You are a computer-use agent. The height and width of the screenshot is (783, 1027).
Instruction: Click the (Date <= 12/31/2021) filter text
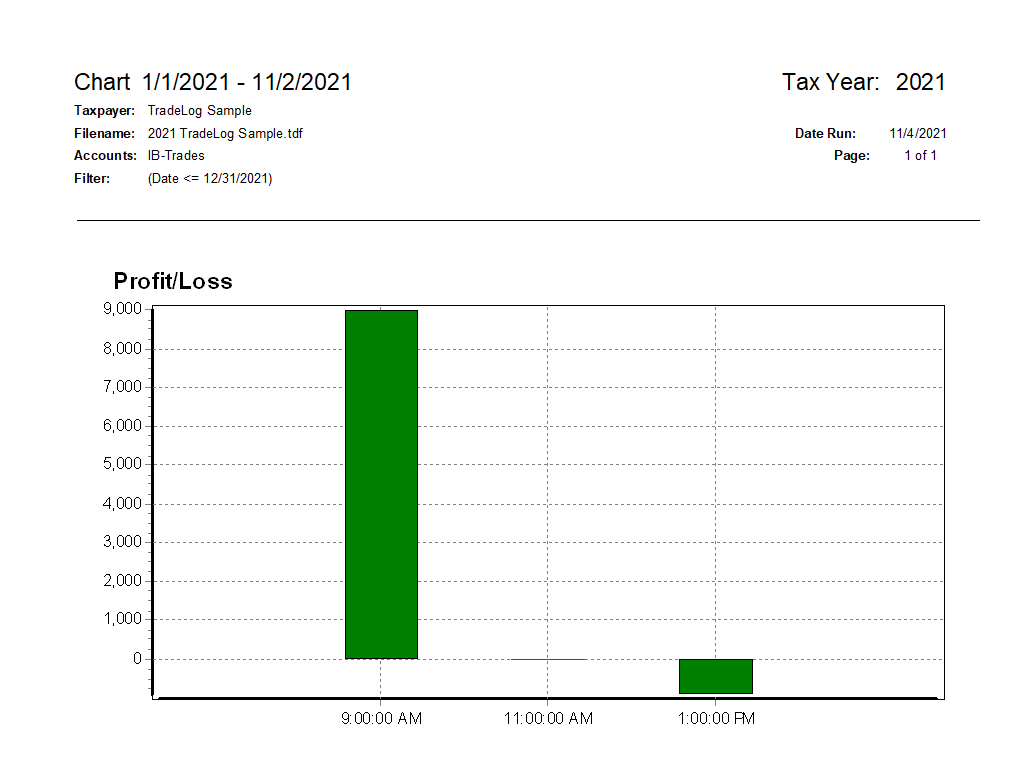coord(210,178)
